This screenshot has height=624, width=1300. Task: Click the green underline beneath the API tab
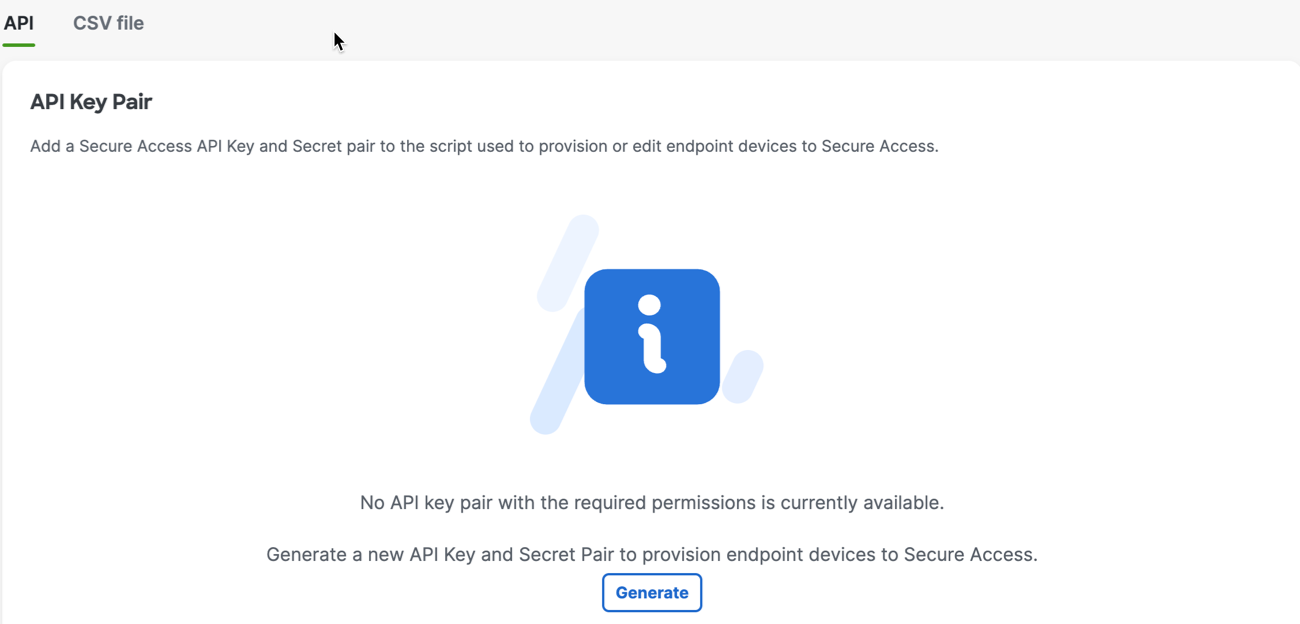[x=19, y=44]
